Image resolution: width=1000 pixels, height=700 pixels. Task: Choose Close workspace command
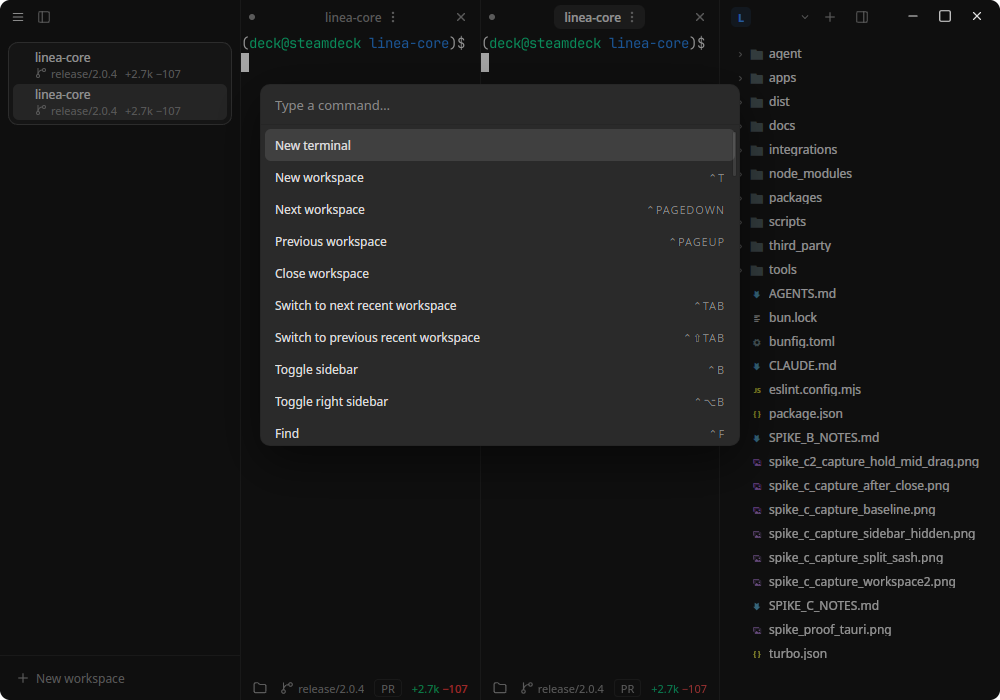[499, 273]
